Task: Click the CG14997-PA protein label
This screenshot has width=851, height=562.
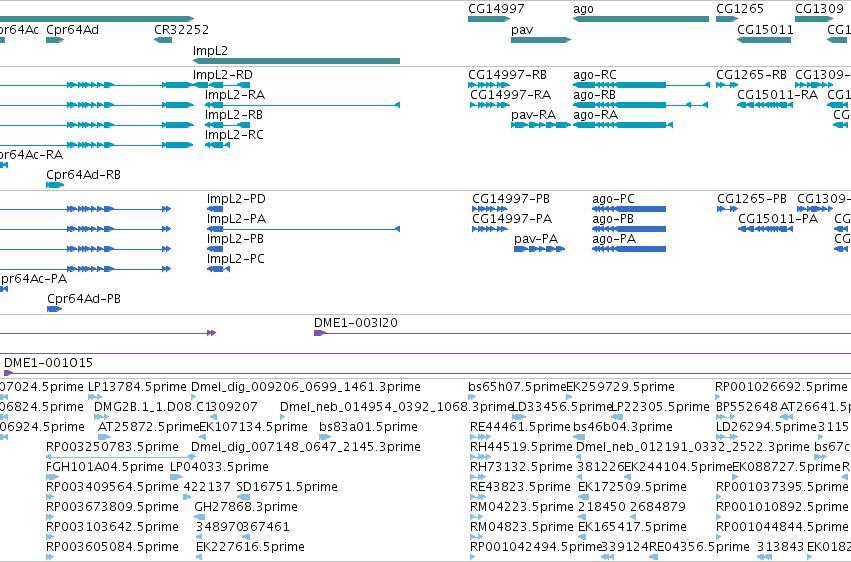Action: click(512, 219)
